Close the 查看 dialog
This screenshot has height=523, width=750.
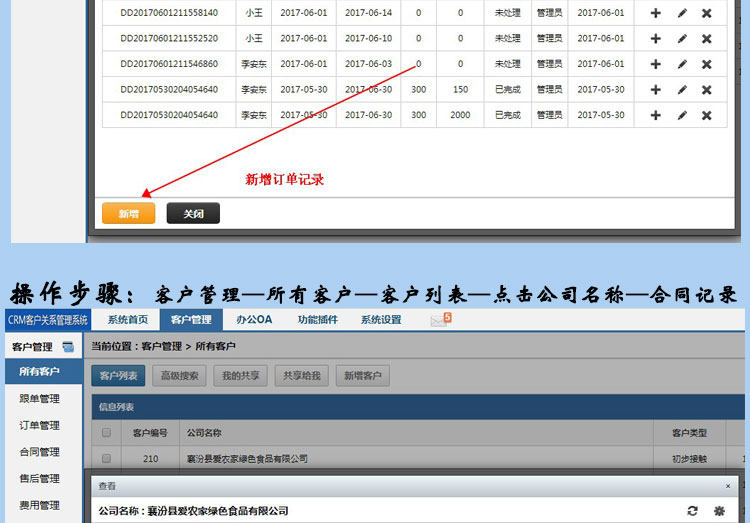point(728,486)
